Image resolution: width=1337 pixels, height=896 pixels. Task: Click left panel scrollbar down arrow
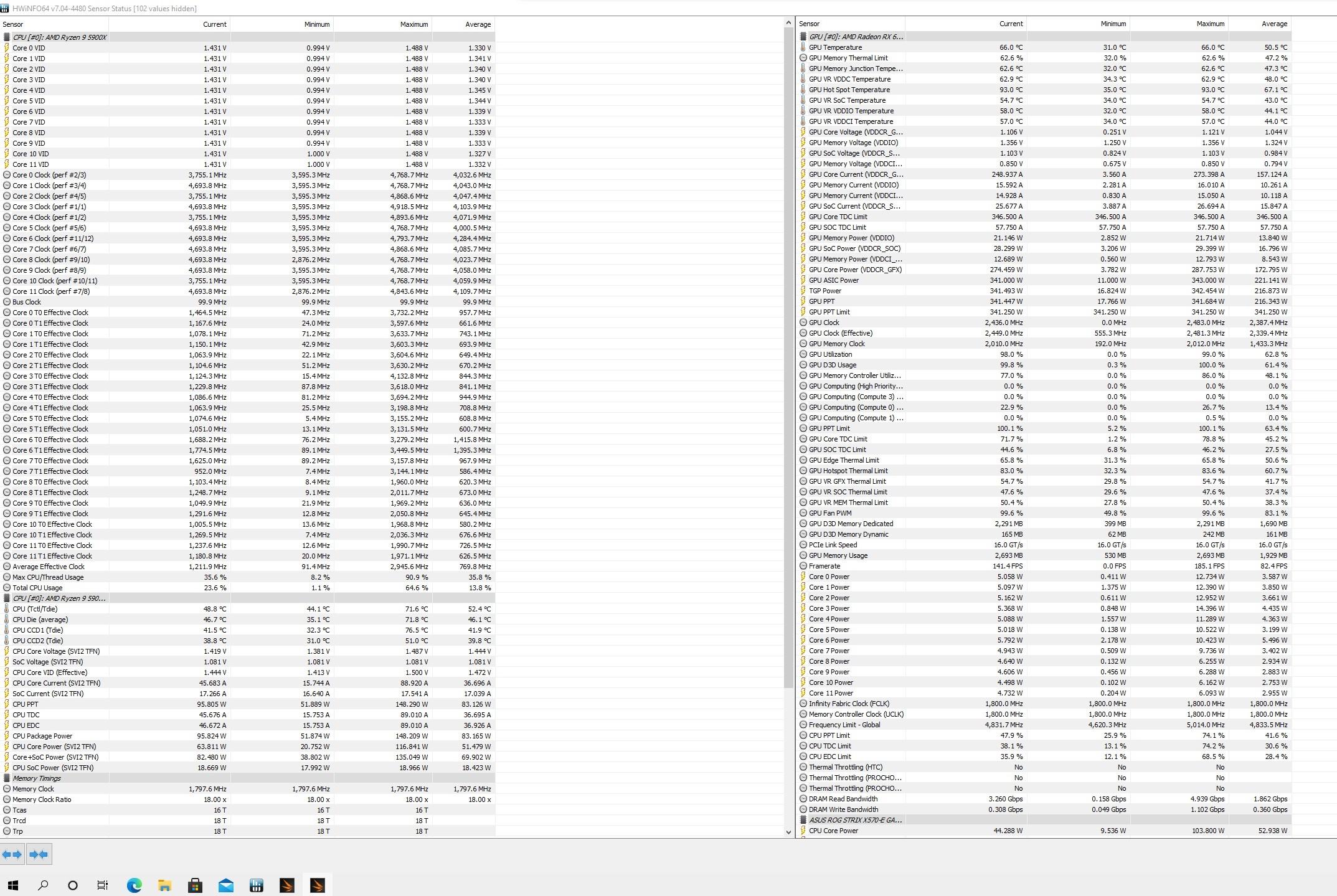pos(788,832)
